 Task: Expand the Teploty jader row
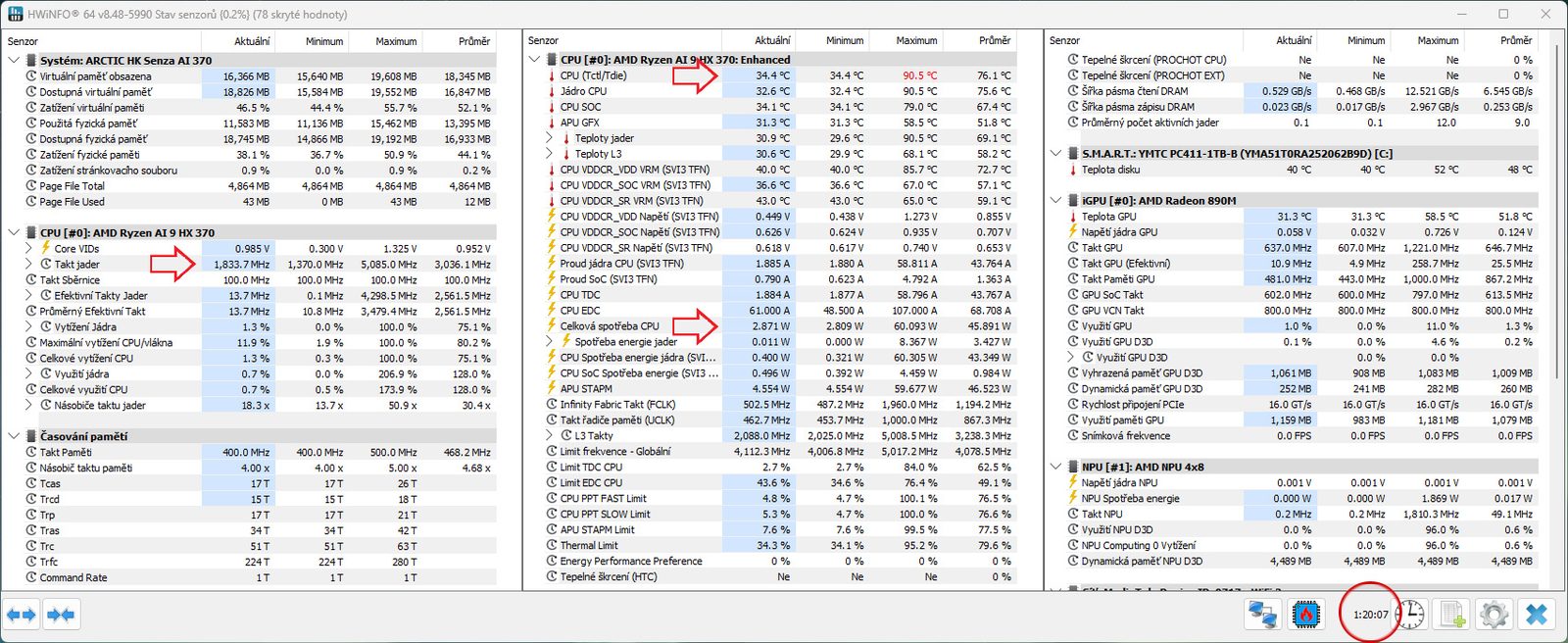(x=550, y=138)
